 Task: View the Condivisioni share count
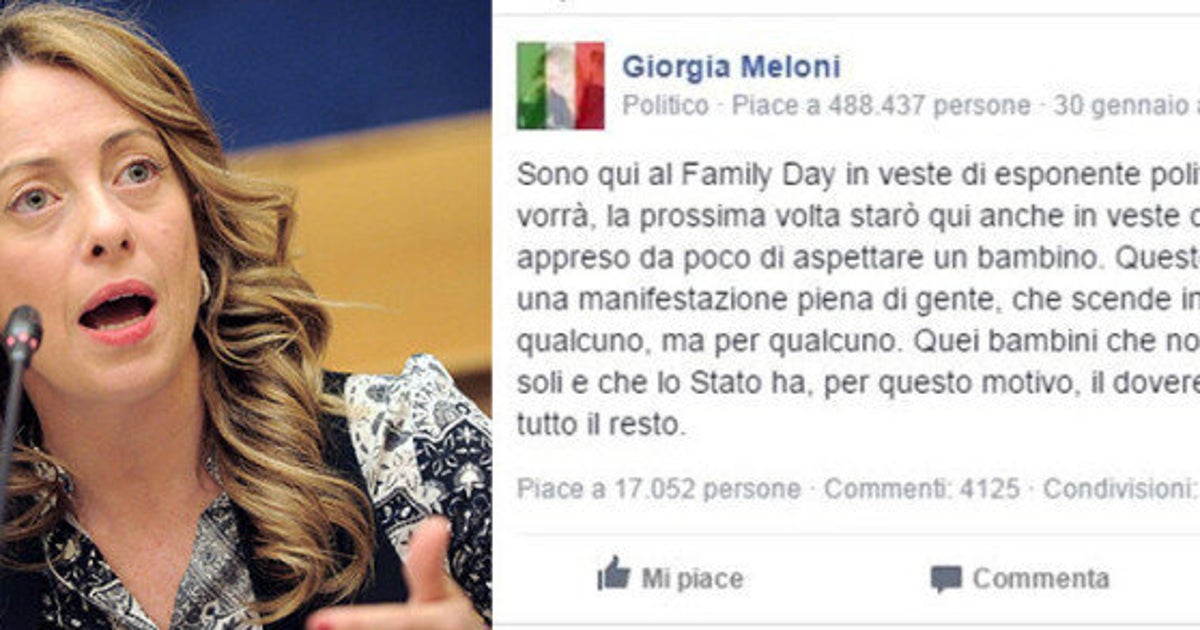(x=1121, y=489)
